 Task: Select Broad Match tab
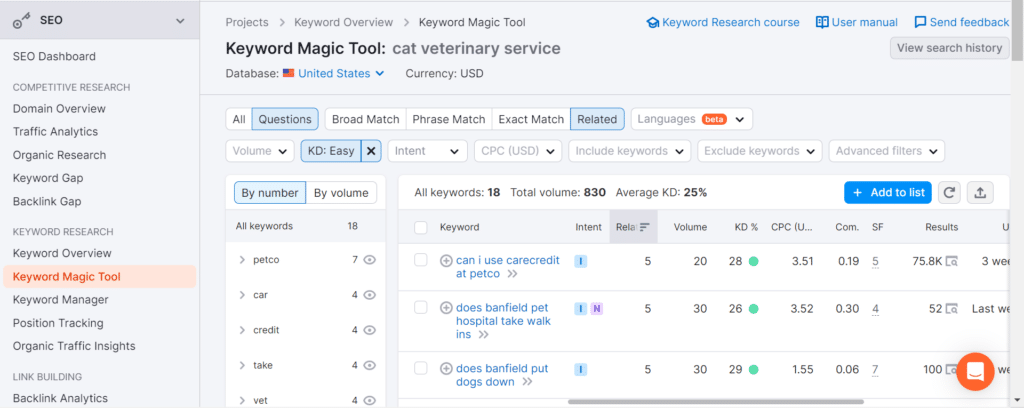366,119
